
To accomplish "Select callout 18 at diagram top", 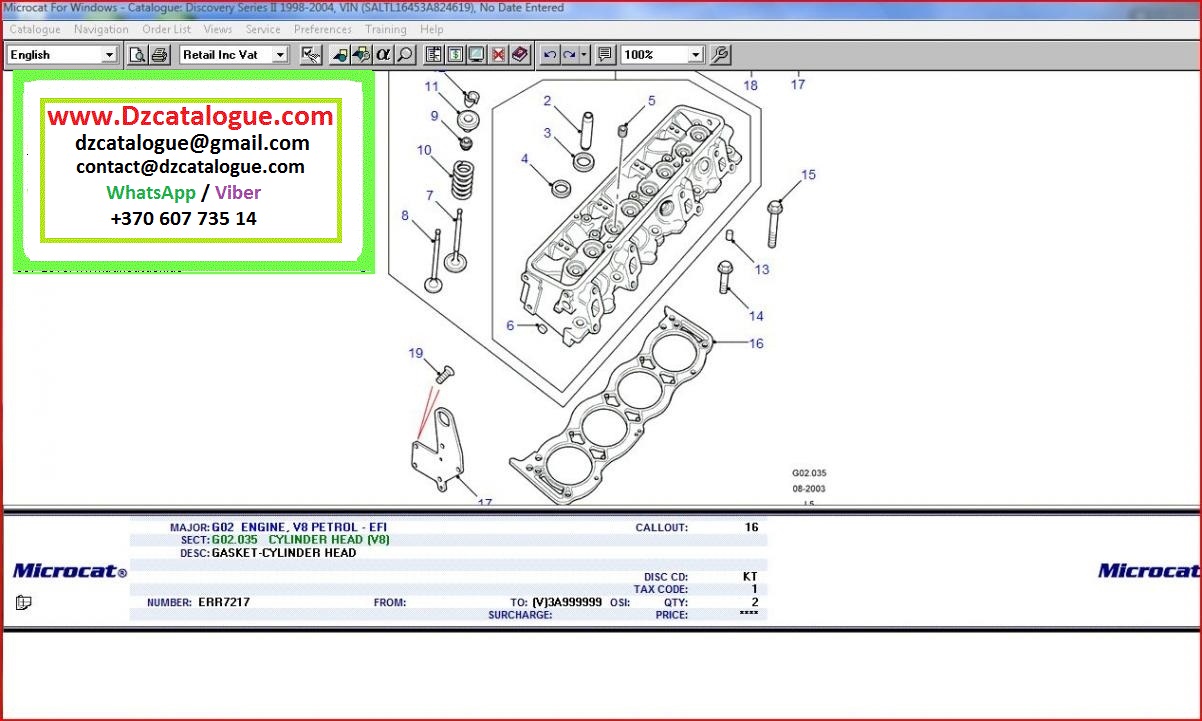I will [x=750, y=85].
